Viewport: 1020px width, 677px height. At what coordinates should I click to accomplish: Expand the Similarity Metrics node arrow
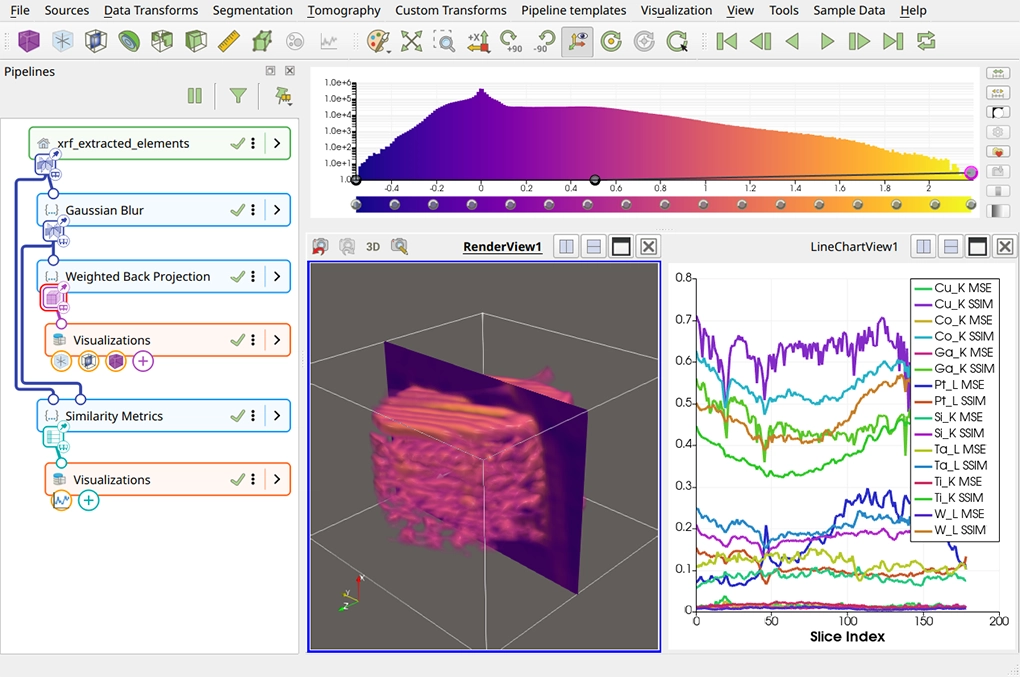[x=277, y=416]
